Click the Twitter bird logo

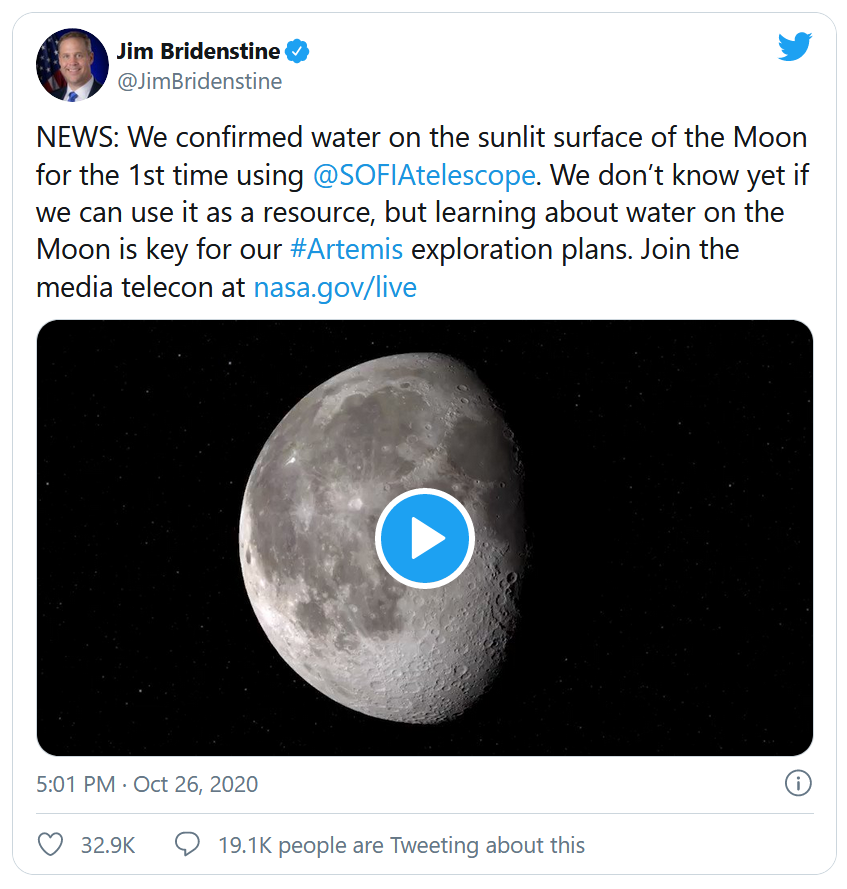794,47
